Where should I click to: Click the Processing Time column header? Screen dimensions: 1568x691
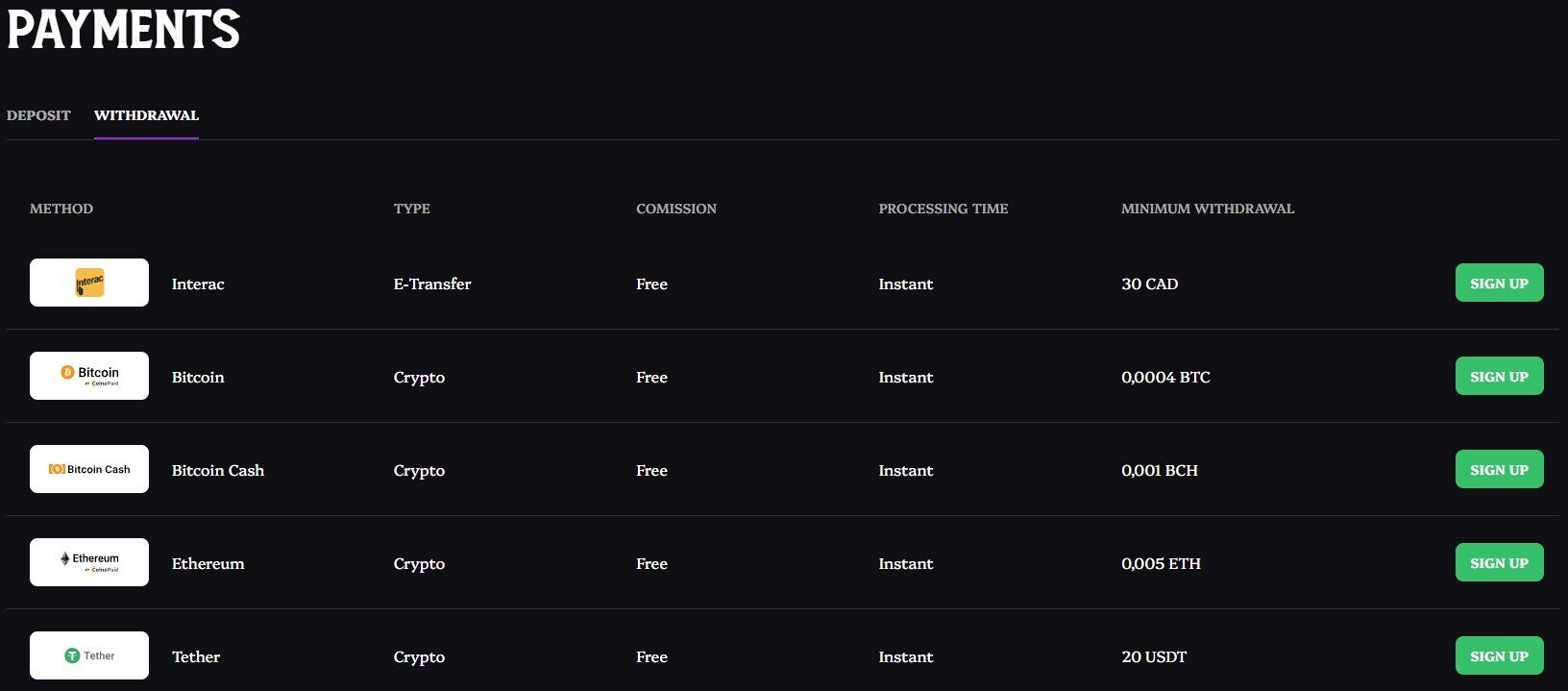(x=943, y=209)
